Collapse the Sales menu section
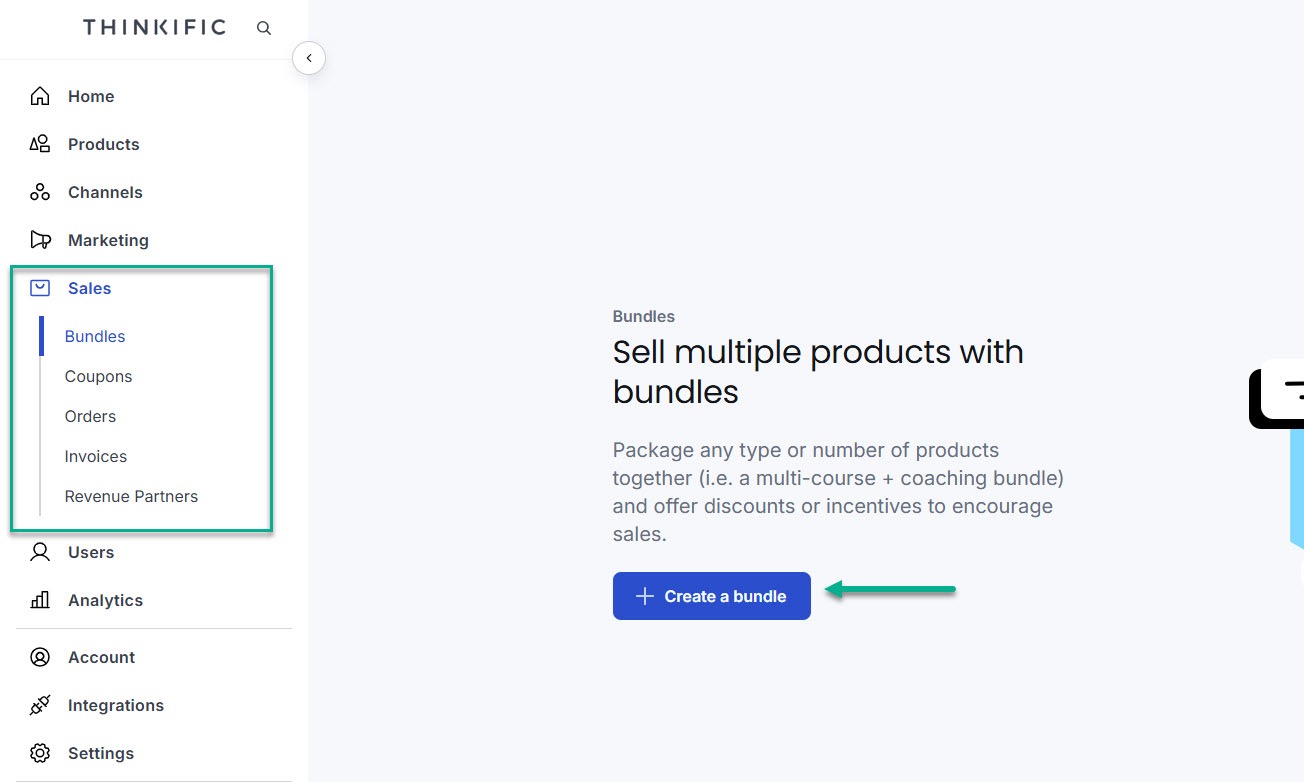The height and width of the screenshot is (782, 1304). click(x=89, y=288)
